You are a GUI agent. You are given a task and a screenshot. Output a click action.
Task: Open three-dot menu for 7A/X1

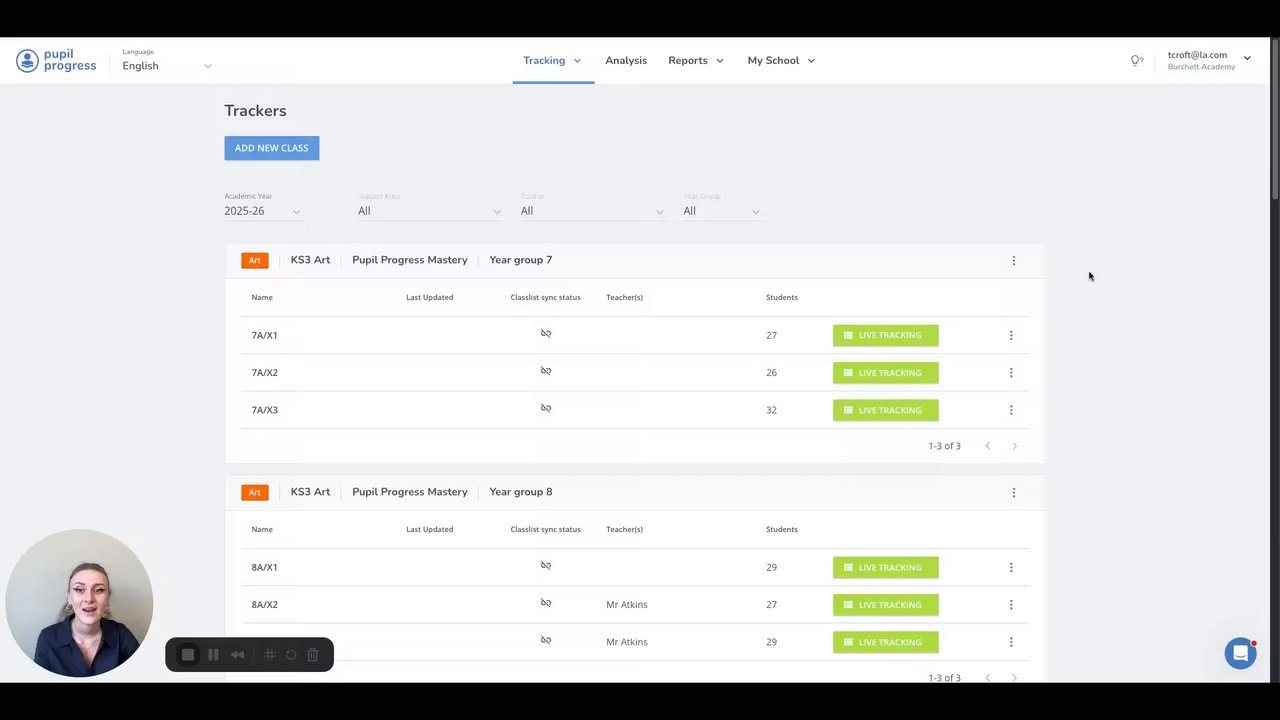point(1011,335)
